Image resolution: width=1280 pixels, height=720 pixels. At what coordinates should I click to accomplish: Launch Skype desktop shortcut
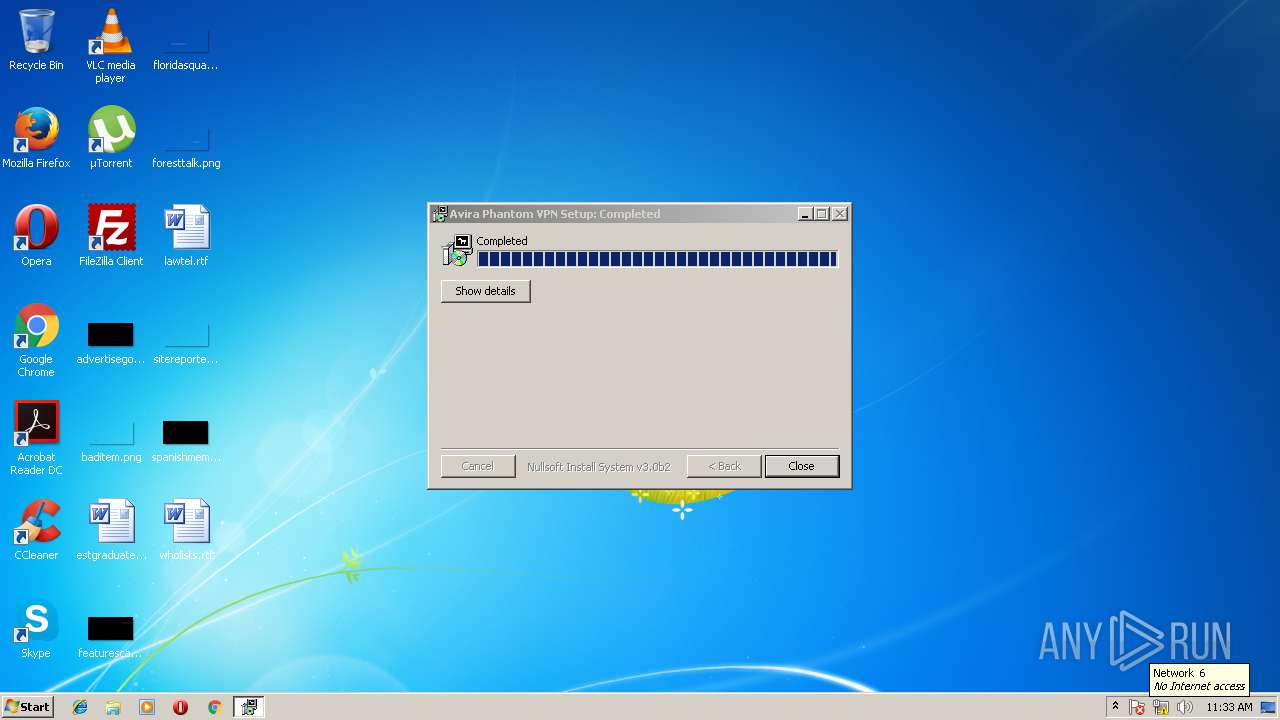(x=36, y=628)
